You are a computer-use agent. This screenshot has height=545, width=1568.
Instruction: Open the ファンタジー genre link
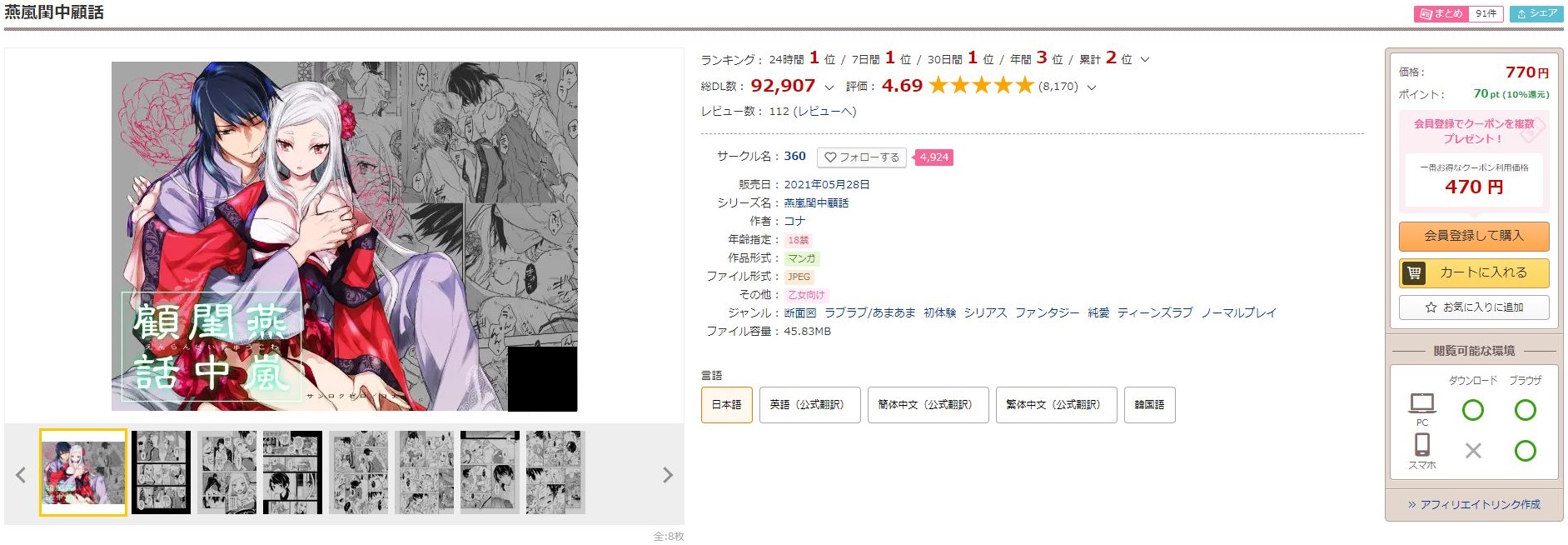click(x=1047, y=312)
